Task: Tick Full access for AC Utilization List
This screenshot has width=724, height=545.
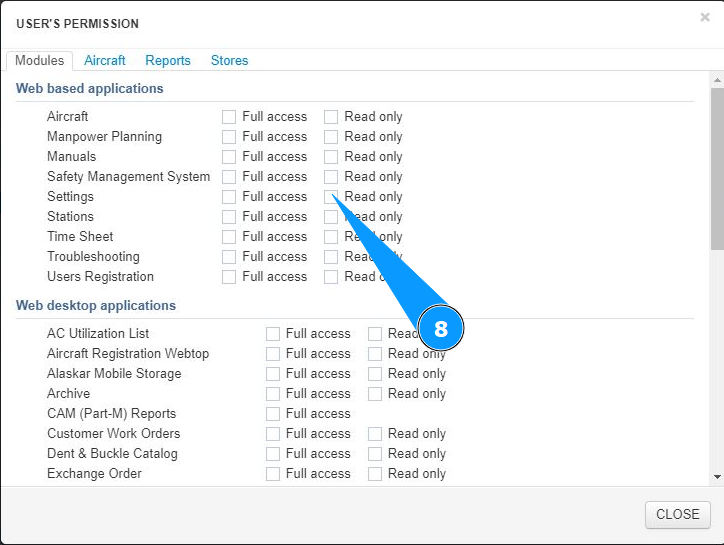Action: [x=273, y=334]
